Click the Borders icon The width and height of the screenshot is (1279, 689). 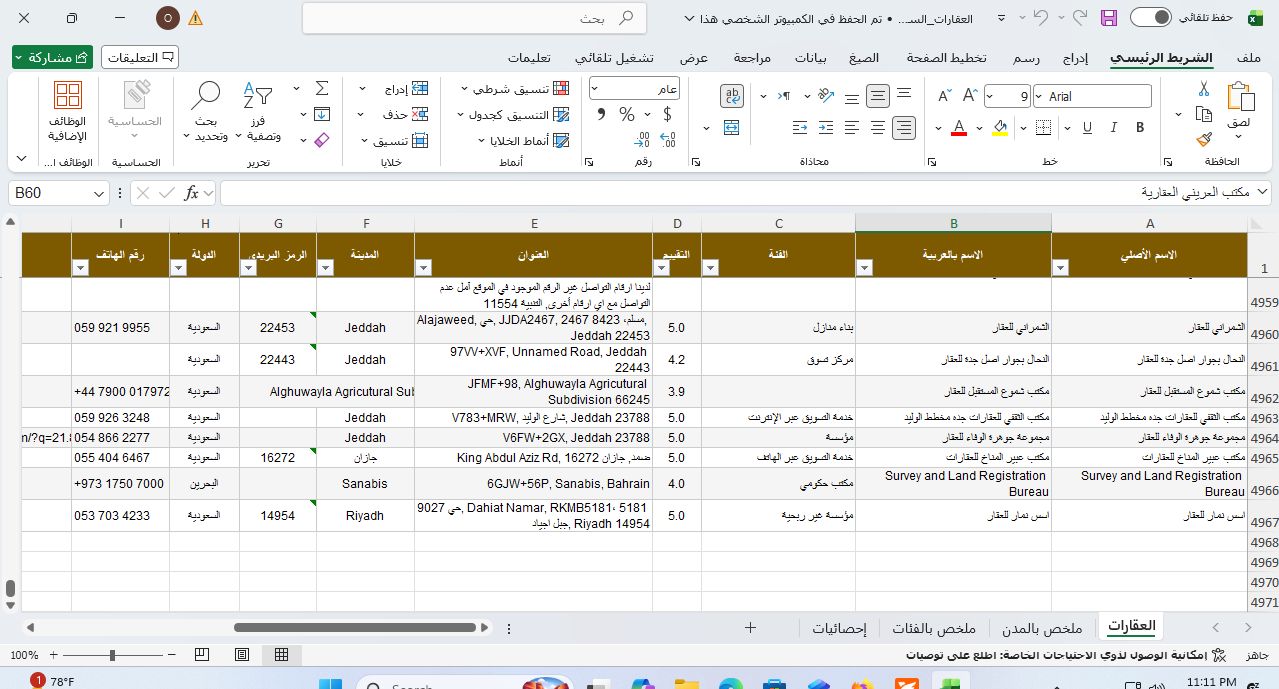pyautogui.click(x=1043, y=127)
